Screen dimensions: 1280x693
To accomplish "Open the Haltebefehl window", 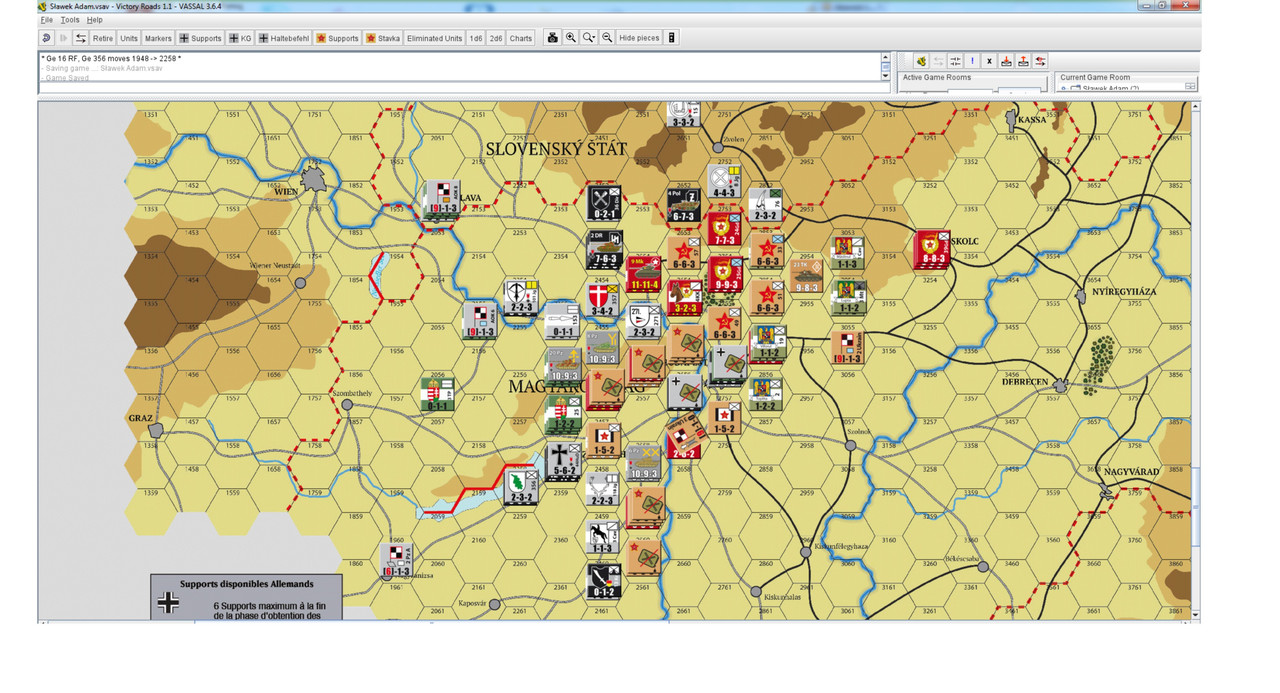I will 284,38.
